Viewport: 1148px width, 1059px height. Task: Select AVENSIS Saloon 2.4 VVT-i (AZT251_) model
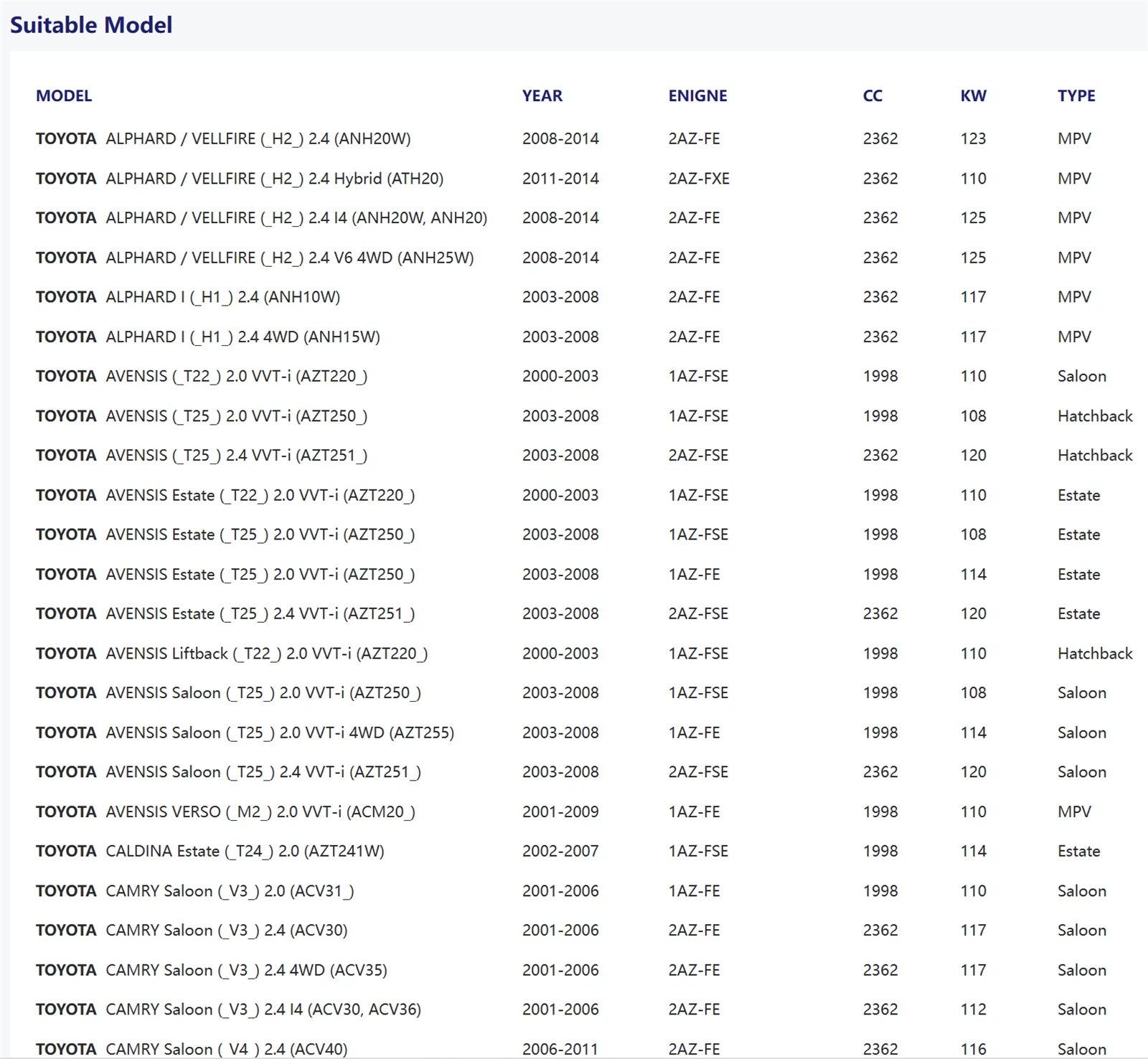pyautogui.click(x=228, y=772)
